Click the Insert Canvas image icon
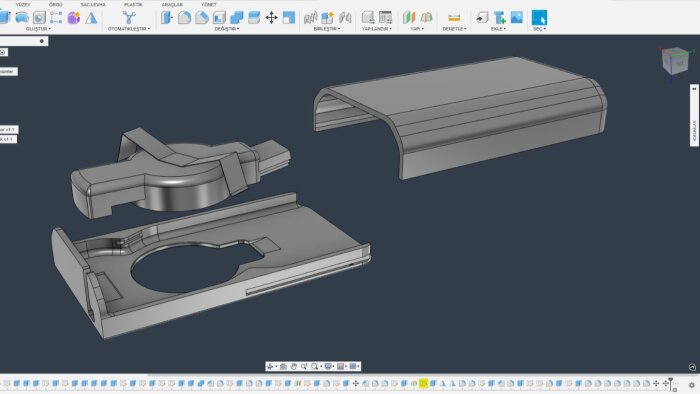 [517, 17]
